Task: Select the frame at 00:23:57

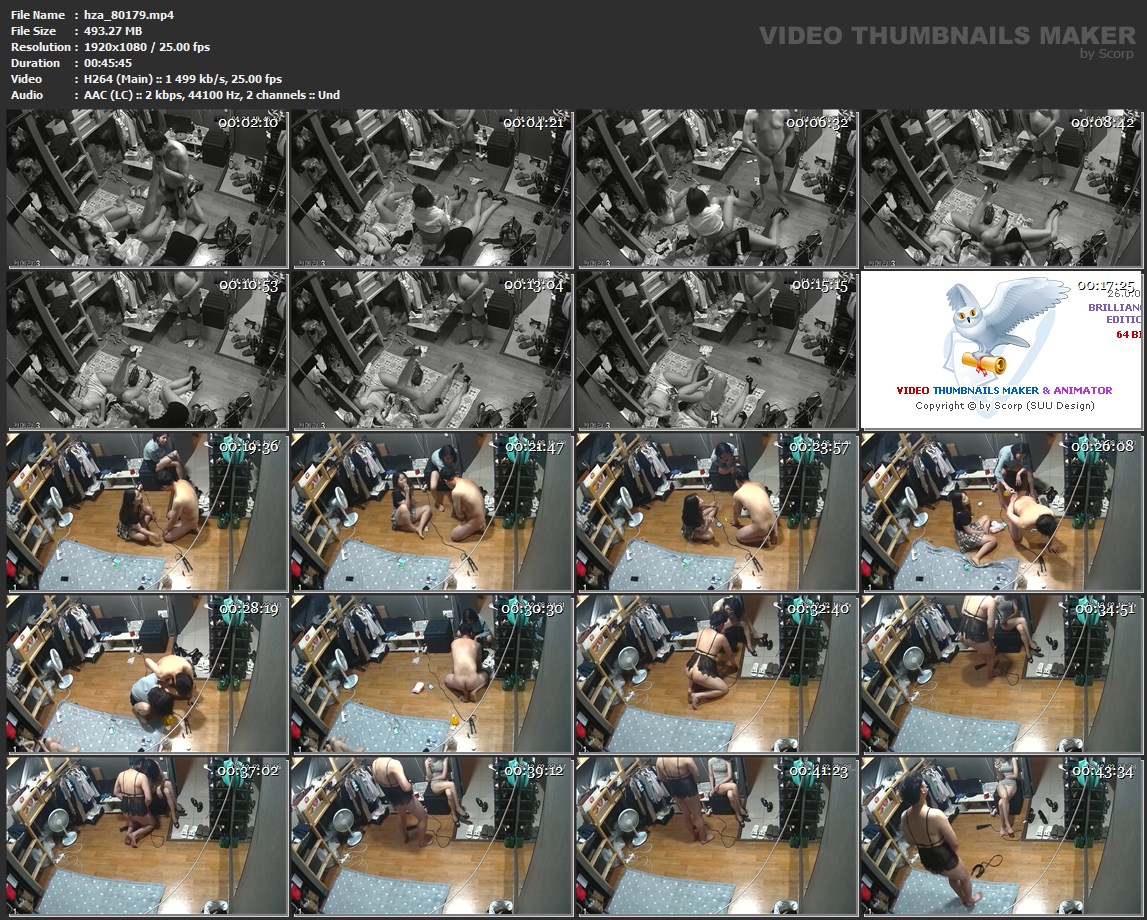Action: (716, 512)
